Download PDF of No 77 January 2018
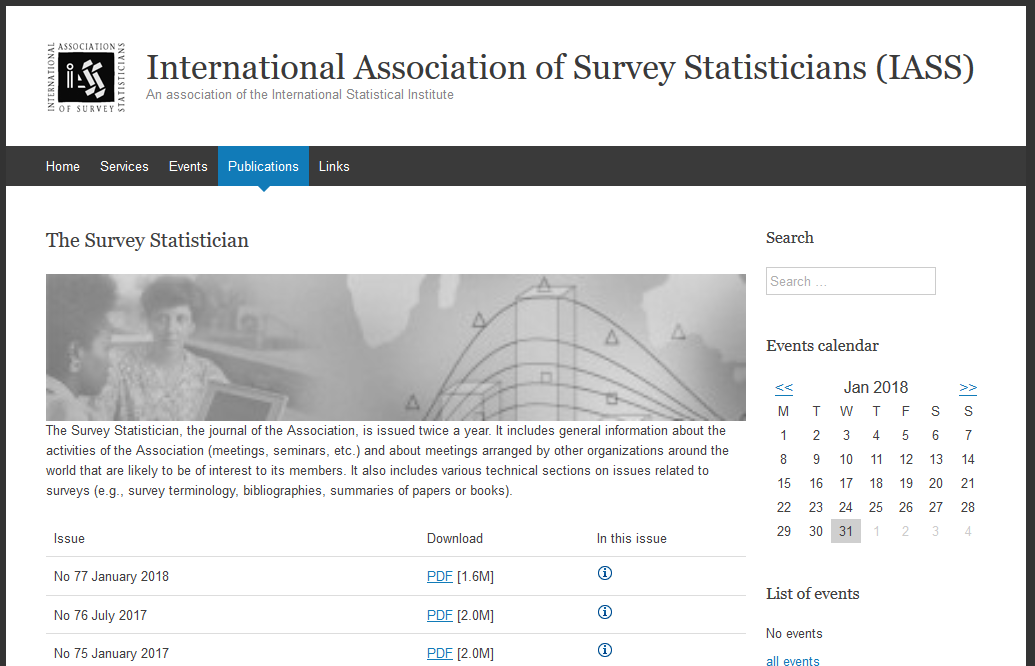The width and height of the screenshot is (1035, 666). pyautogui.click(x=440, y=576)
